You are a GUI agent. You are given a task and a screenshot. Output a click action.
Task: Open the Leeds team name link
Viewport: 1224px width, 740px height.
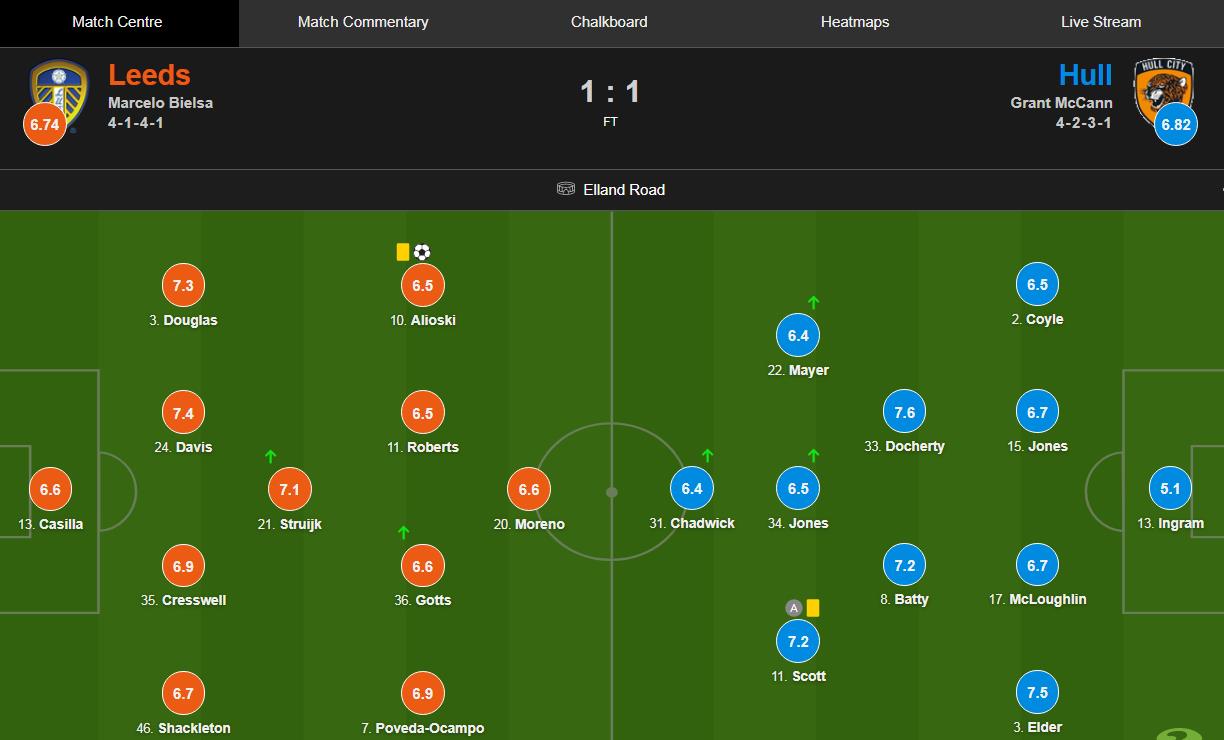click(x=149, y=75)
